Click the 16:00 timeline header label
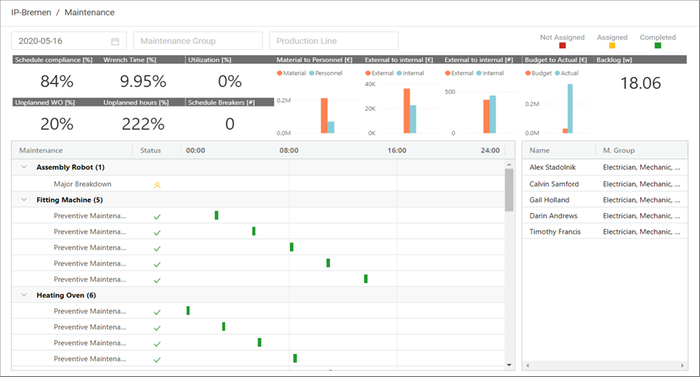Screen dimensions: 700x377 (x=397, y=151)
